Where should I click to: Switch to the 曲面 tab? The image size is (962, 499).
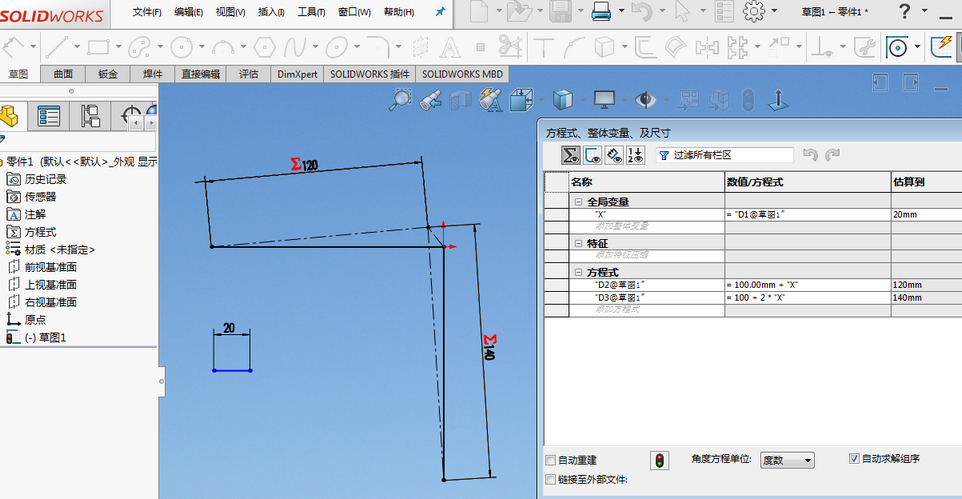pos(63,74)
